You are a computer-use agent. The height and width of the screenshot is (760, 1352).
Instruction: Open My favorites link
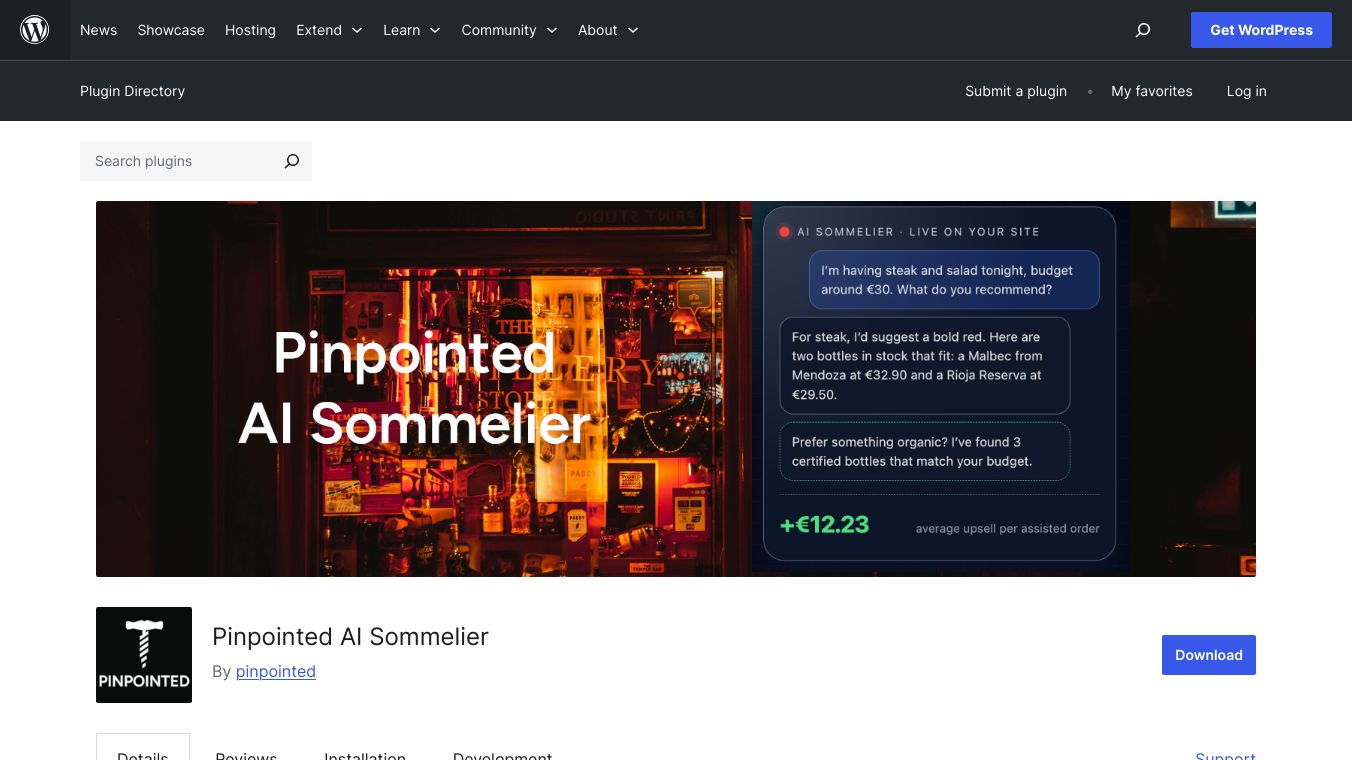[1152, 91]
